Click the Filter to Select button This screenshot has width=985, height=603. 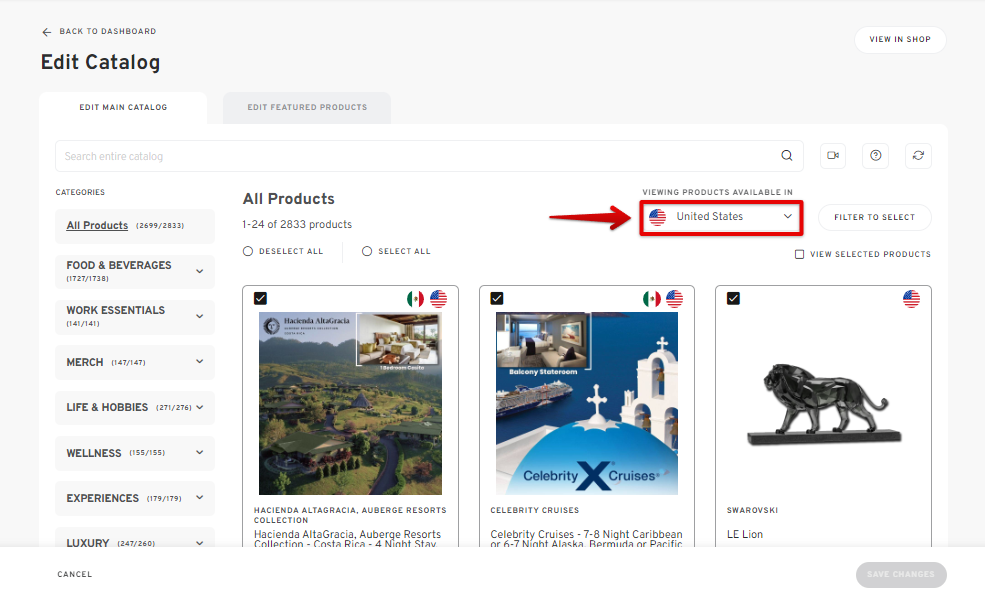point(874,217)
